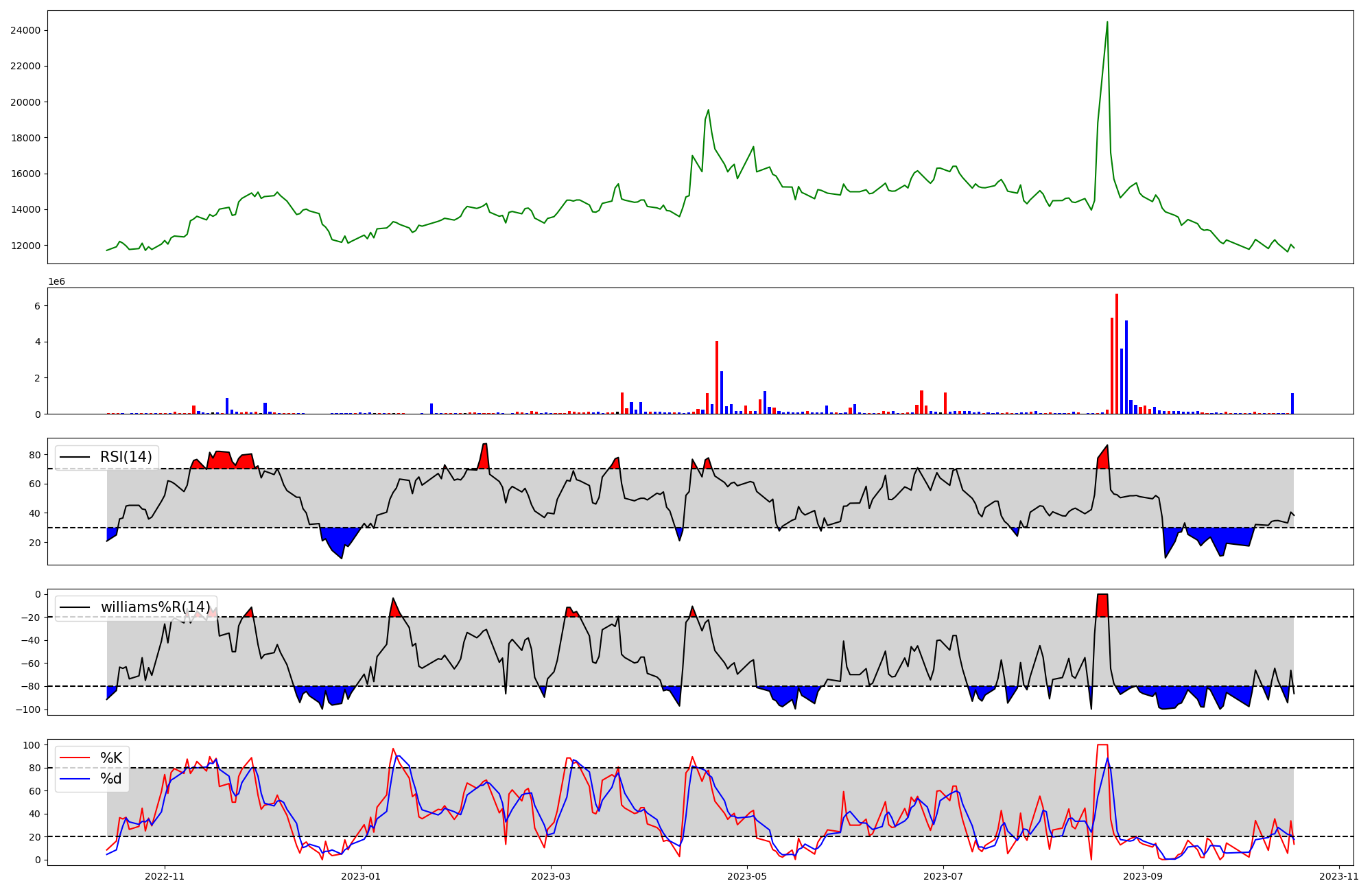Click the %K legend entry
The image size is (1372, 892).
pyautogui.click(x=111, y=758)
